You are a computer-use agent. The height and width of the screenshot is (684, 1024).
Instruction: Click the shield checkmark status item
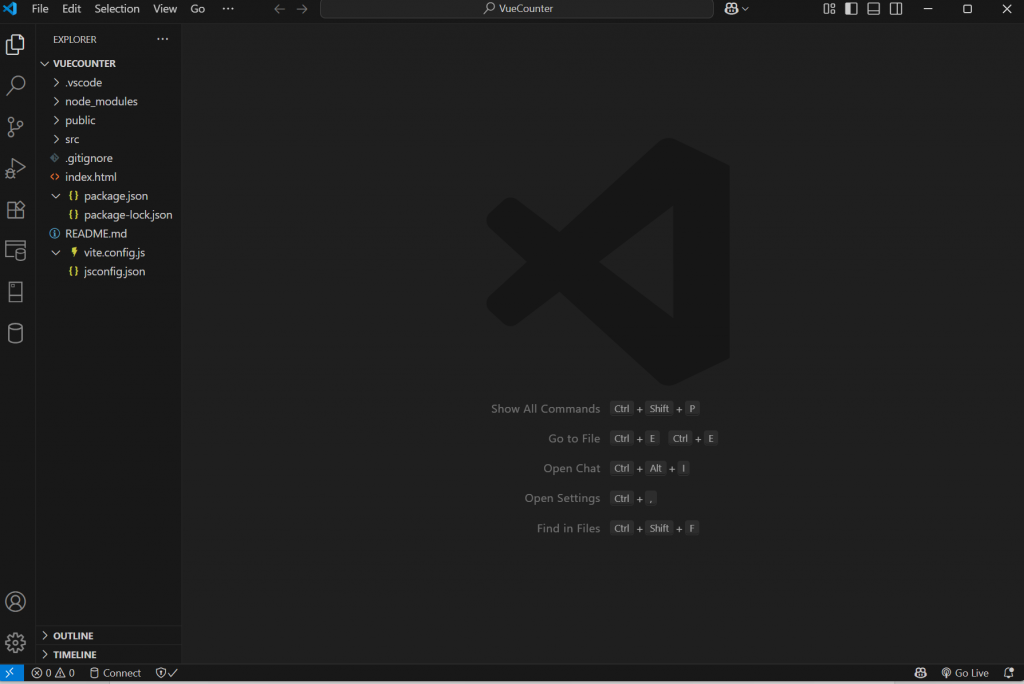[x=167, y=673]
